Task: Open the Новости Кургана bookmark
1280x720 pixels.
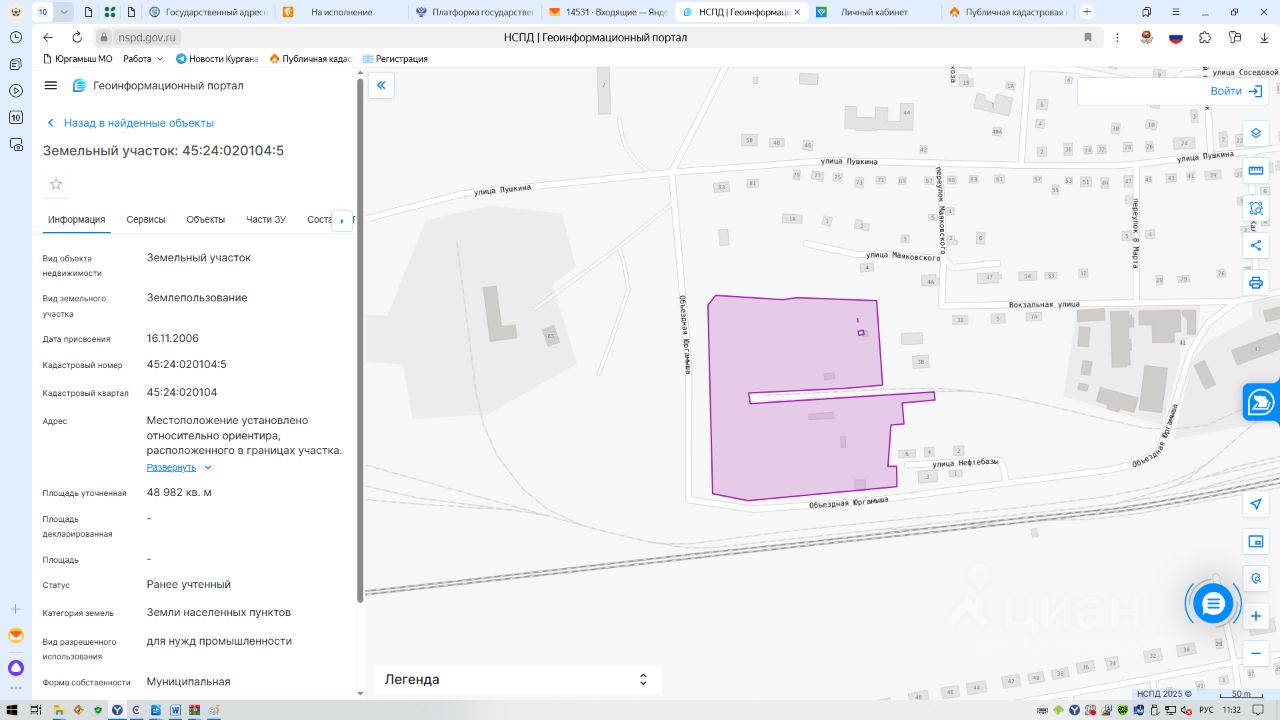Action: [217, 59]
